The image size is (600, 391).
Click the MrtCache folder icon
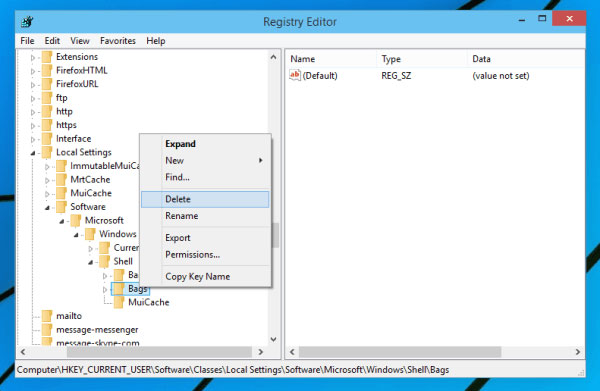[61, 180]
